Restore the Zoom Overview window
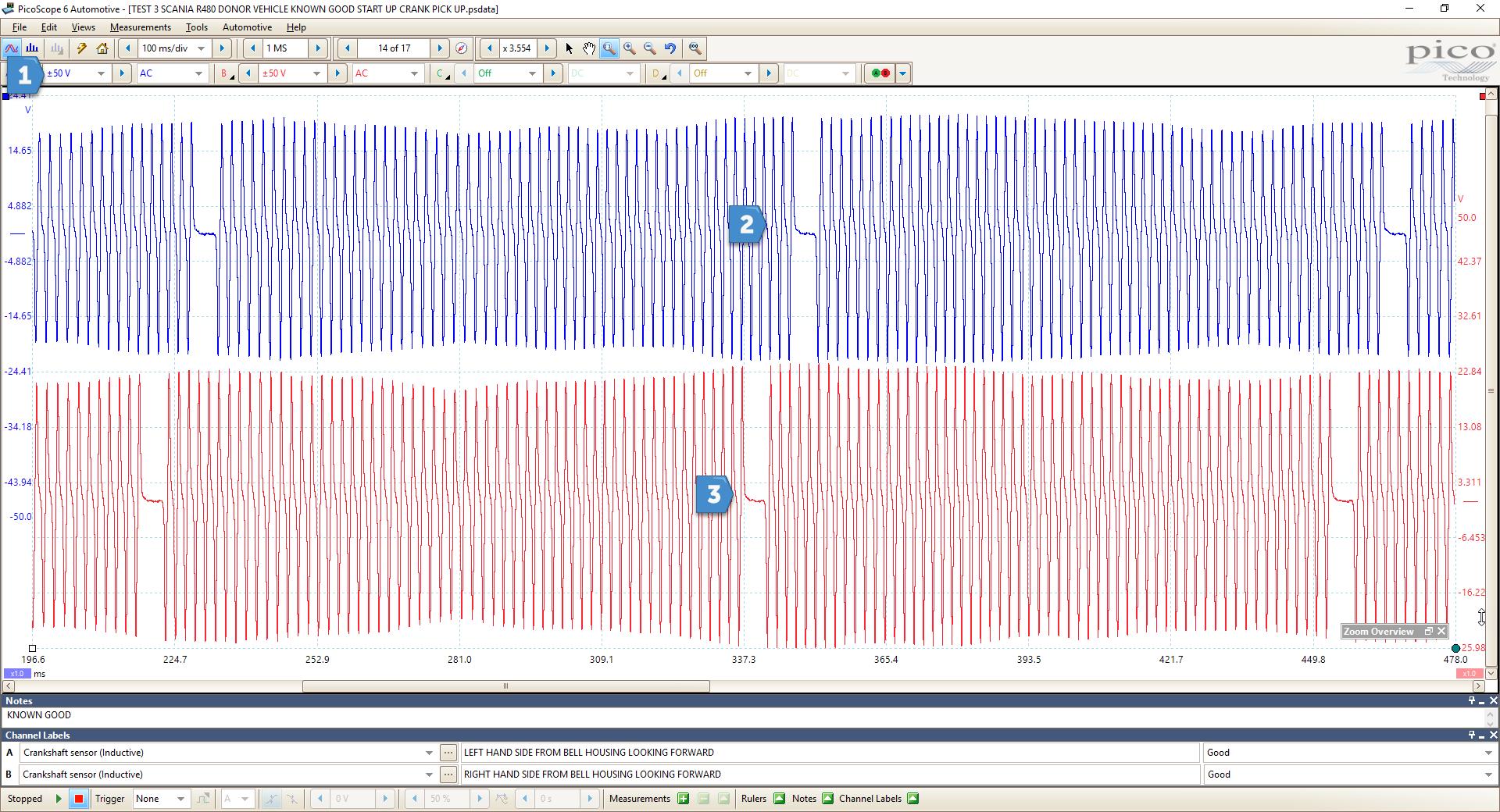 coord(1429,632)
